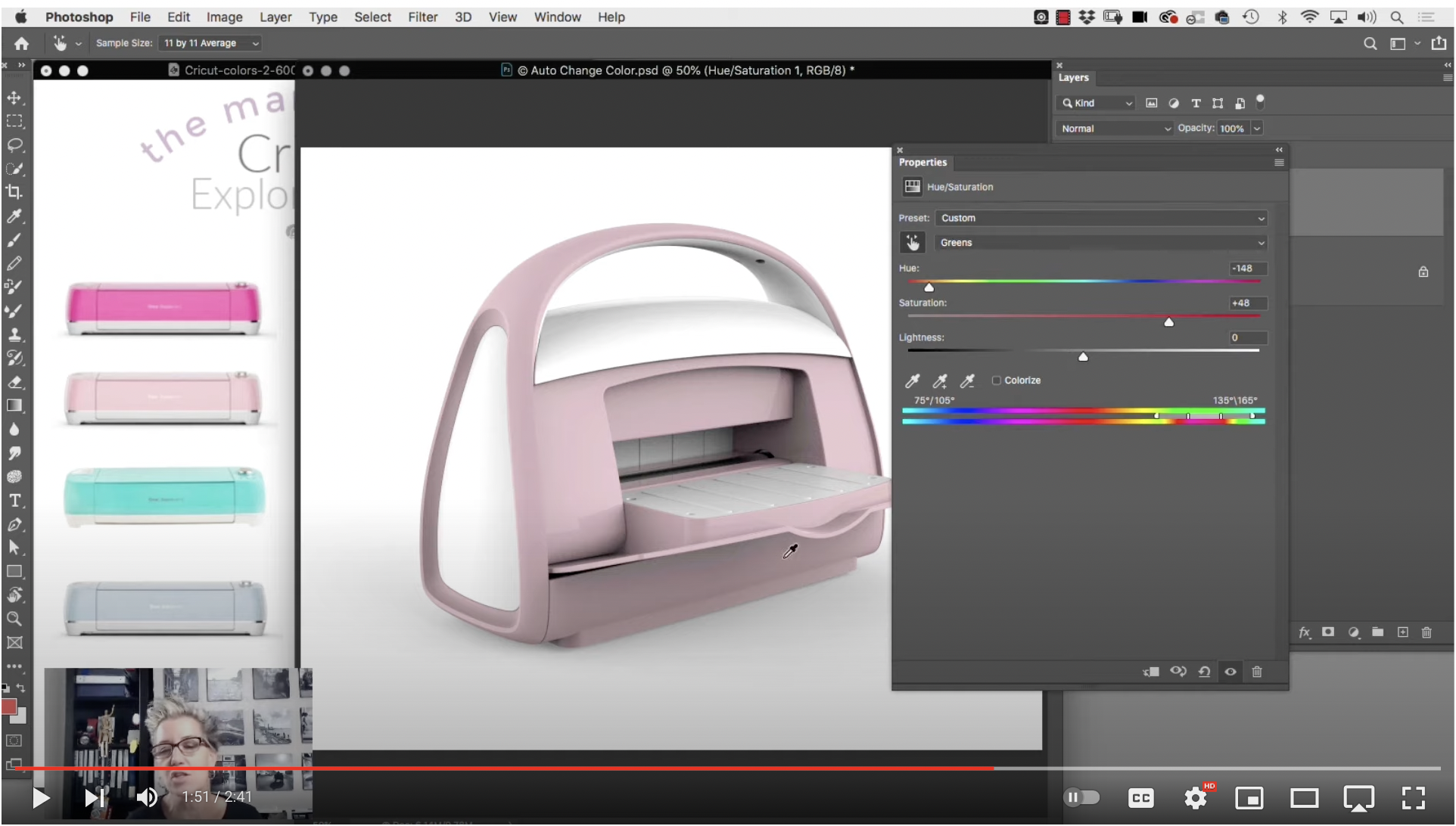Open the Layer menu

(275, 17)
